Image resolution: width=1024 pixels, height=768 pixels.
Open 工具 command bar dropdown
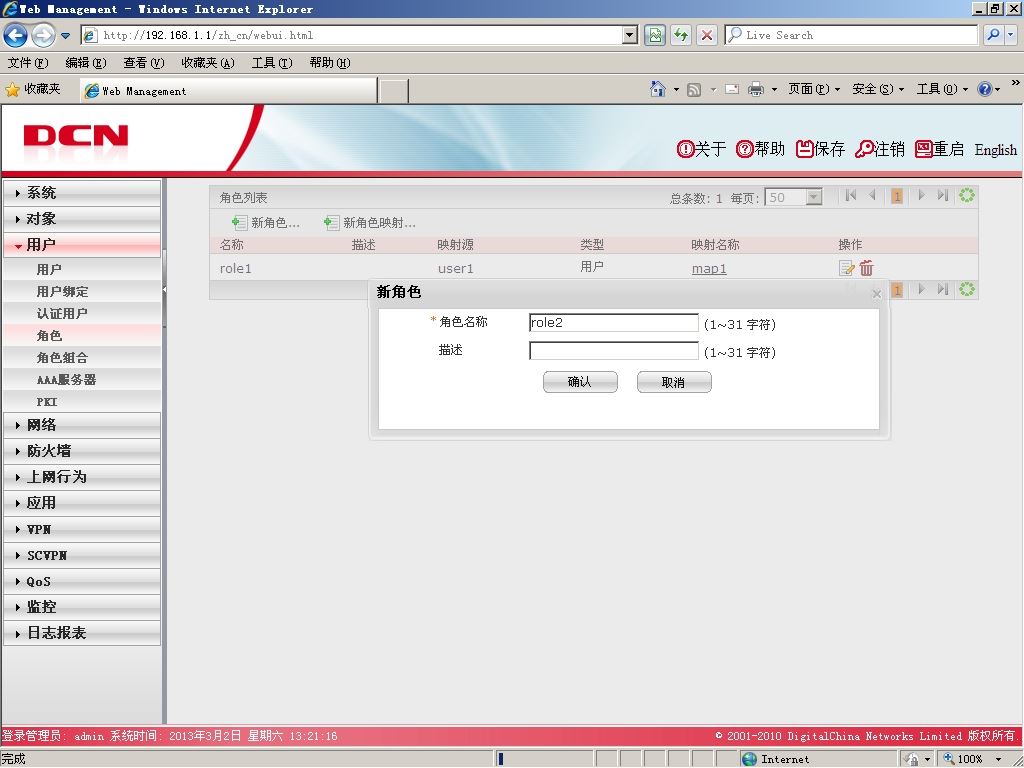tap(942, 89)
